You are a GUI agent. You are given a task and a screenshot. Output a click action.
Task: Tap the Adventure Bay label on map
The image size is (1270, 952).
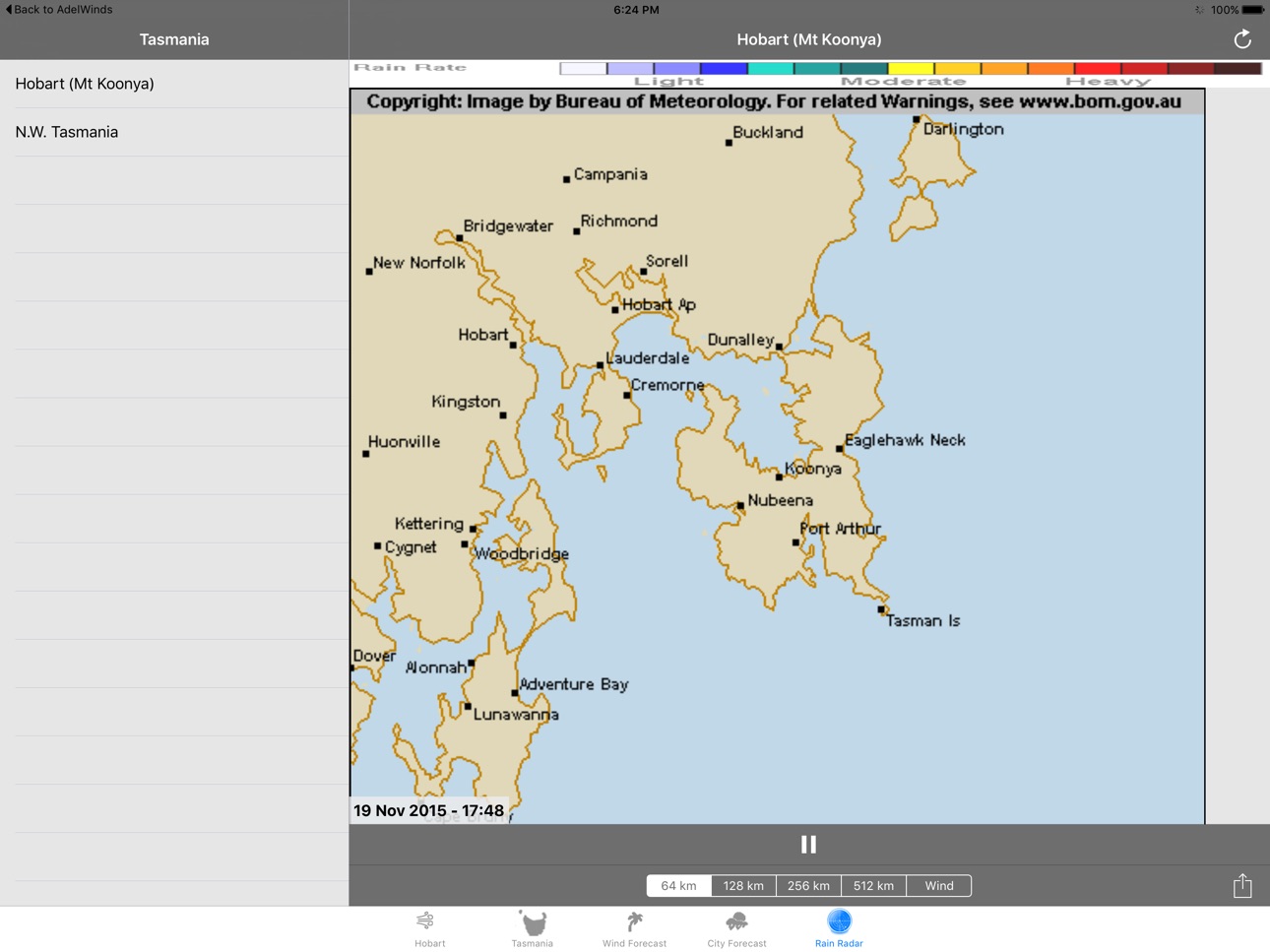pos(573,684)
